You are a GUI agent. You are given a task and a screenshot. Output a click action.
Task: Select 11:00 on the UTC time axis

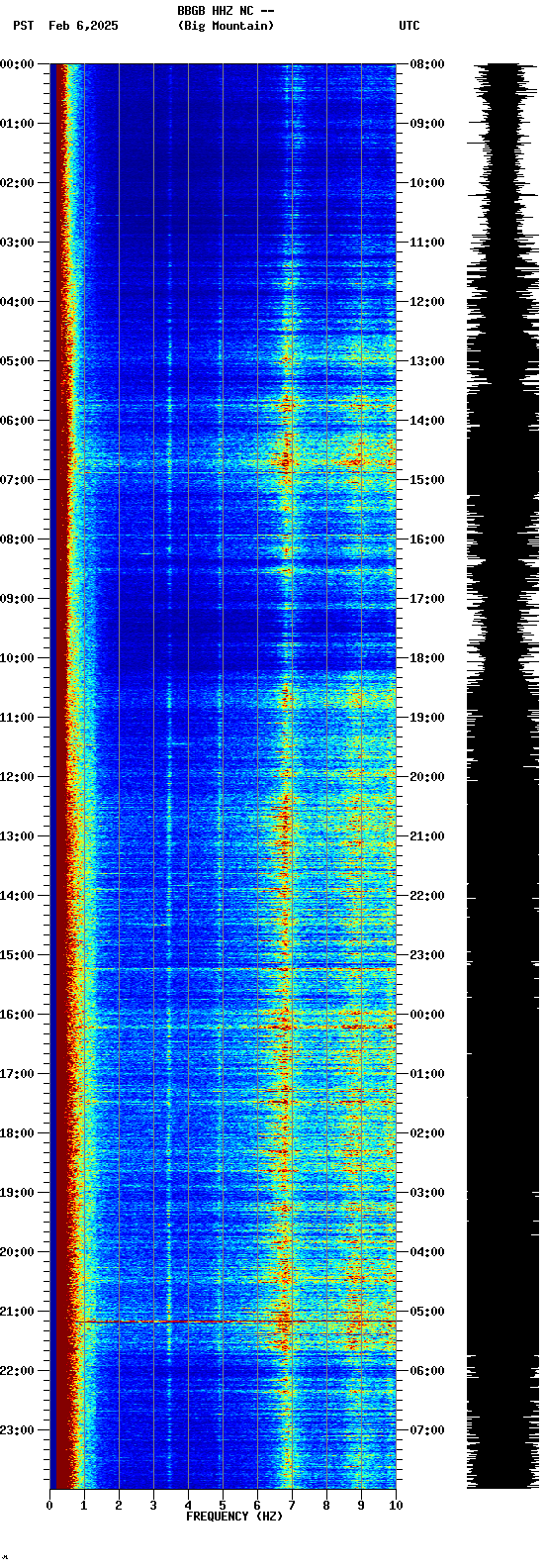[426, 243]
